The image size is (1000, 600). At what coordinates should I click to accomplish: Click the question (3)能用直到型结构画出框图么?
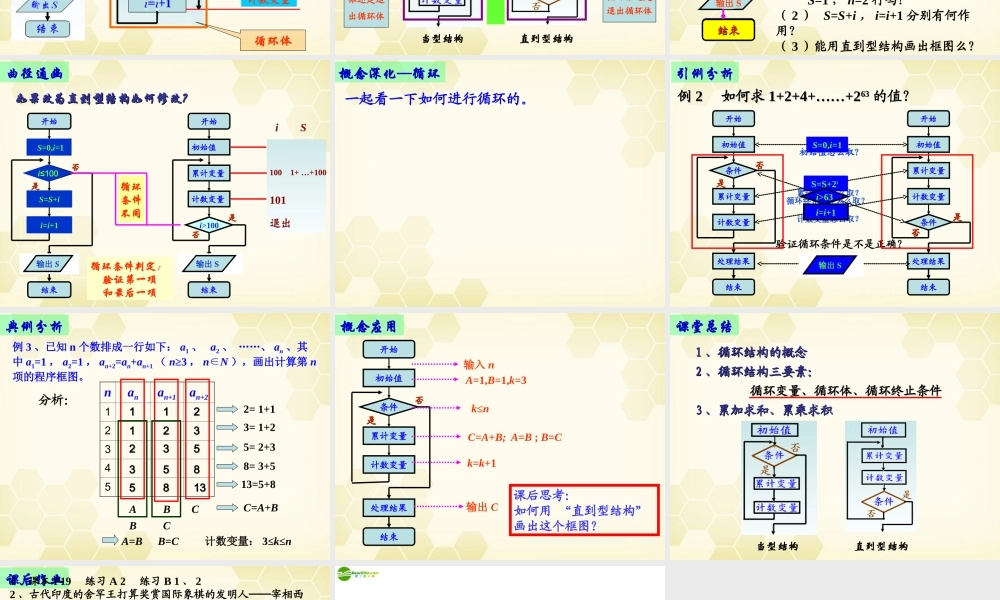click(x=878, y=46)
